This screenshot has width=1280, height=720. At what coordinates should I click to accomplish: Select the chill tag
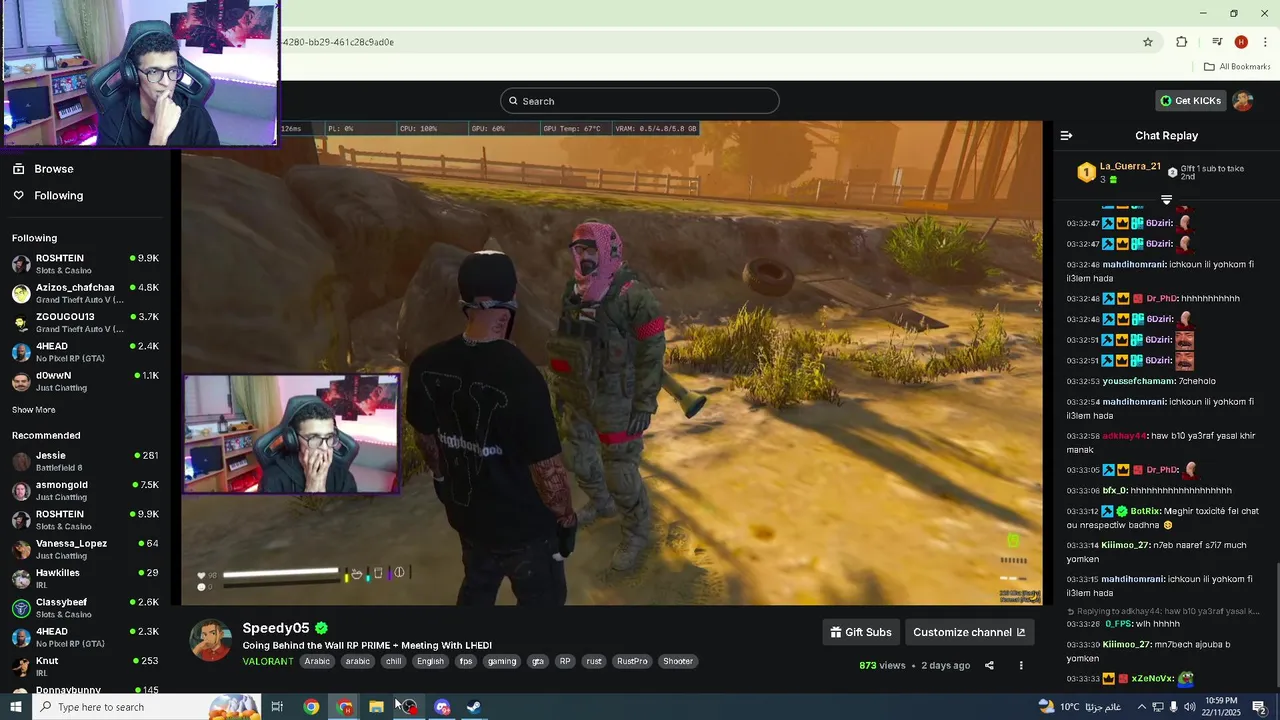(393, 661)
